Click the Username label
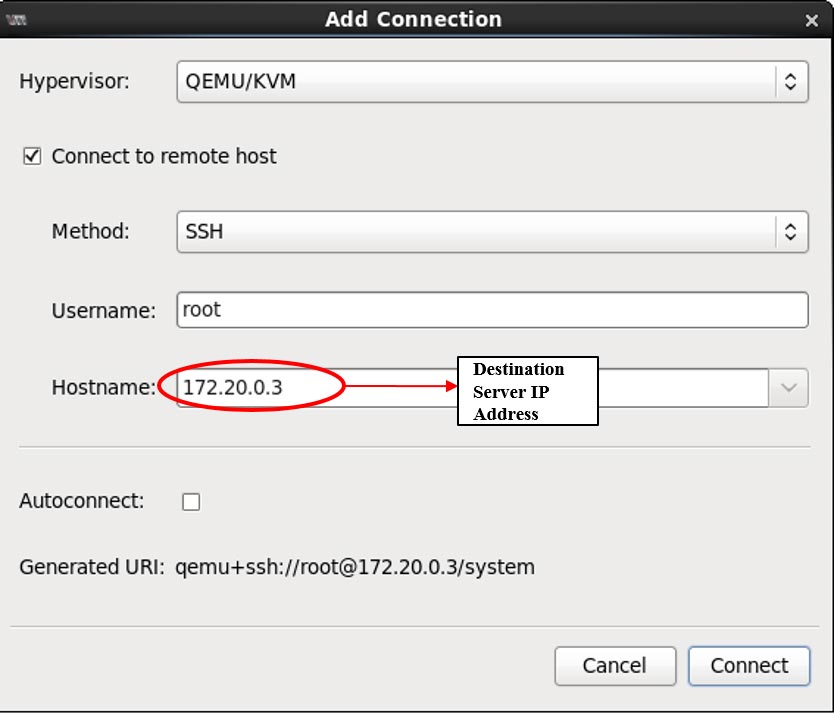 tap(104, 311)
